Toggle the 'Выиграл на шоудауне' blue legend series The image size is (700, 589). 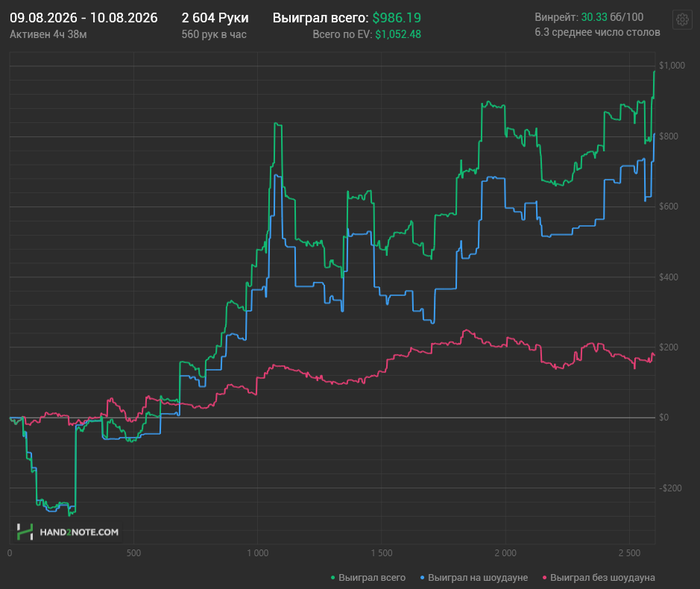point(474,577)
